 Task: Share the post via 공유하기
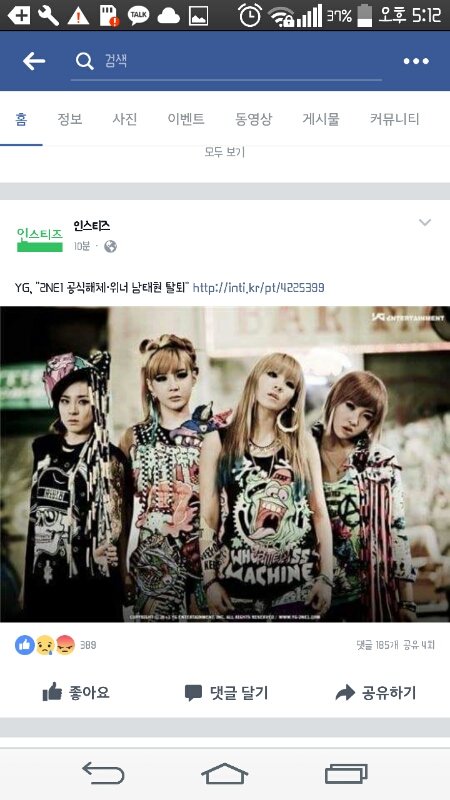pyautogui.click(x=376, y=693)
